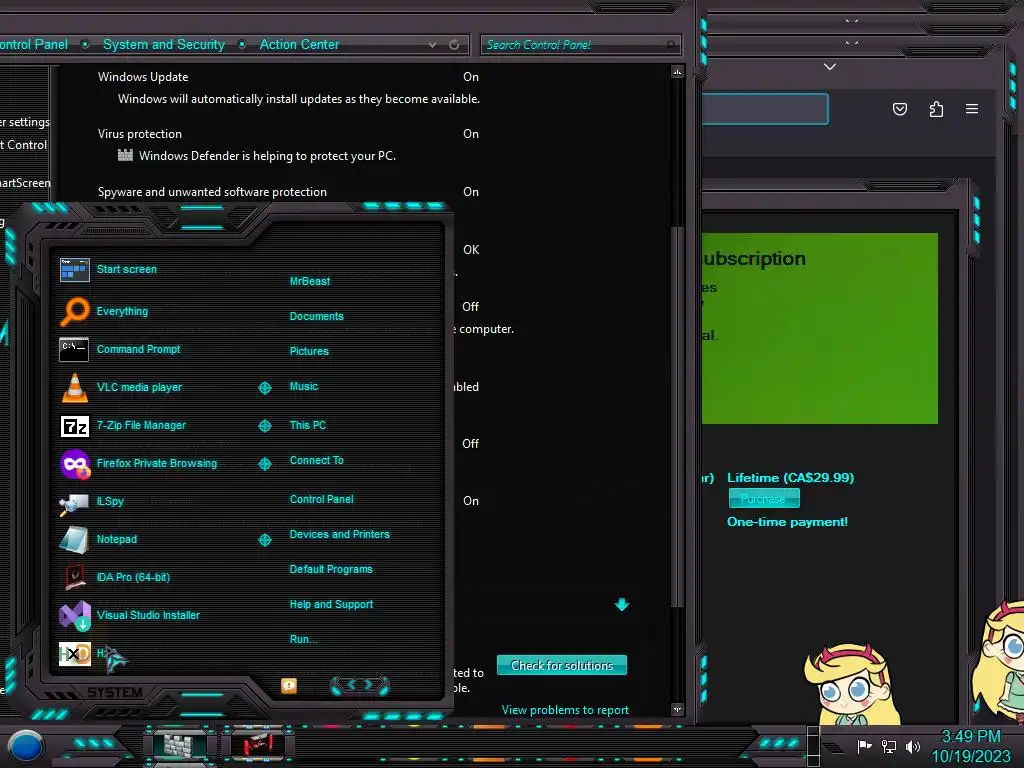Open the MrBeast user folder

pyautogui.click(x=310, y=281)
